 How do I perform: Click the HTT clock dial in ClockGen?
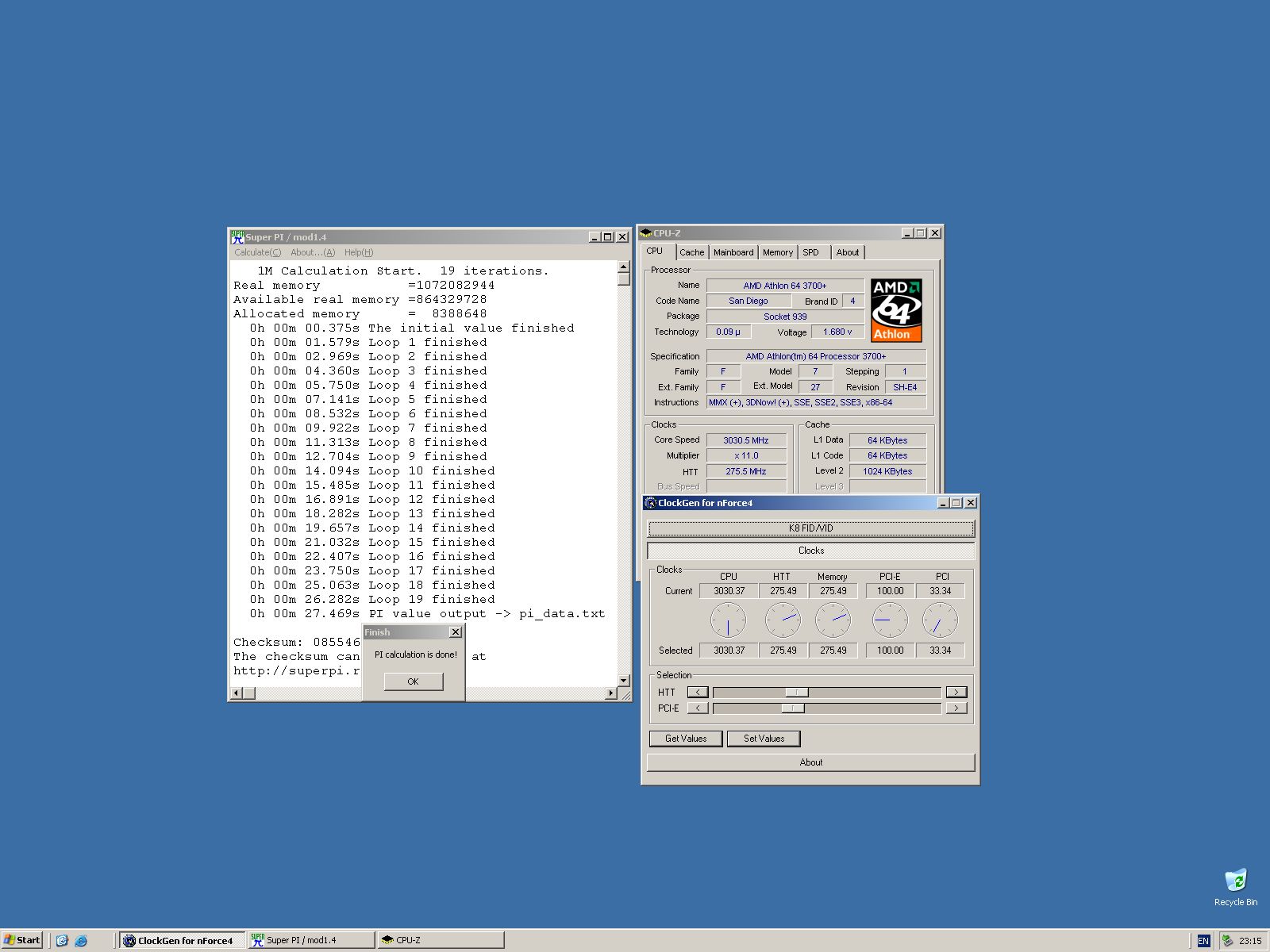coord(783,620)
